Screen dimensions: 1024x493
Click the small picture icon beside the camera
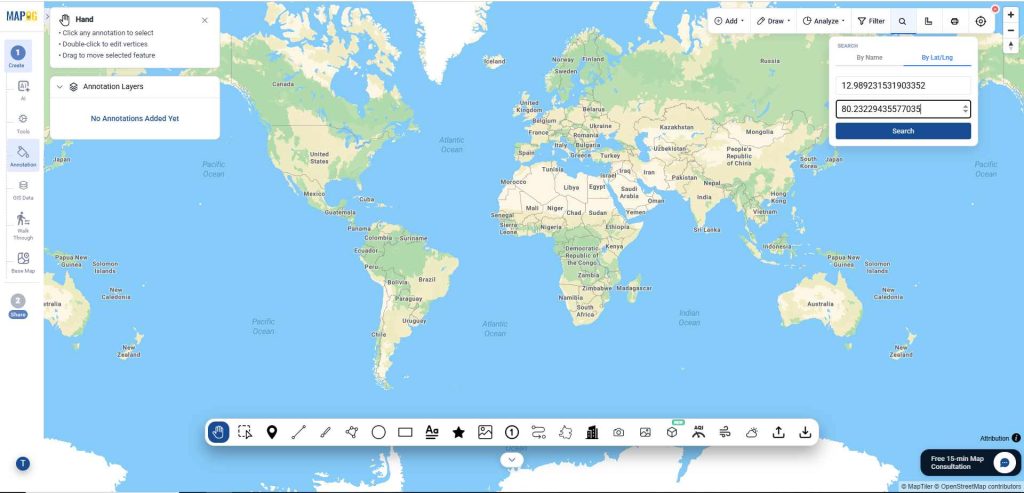pyautogui.click(x=645, y=432)
